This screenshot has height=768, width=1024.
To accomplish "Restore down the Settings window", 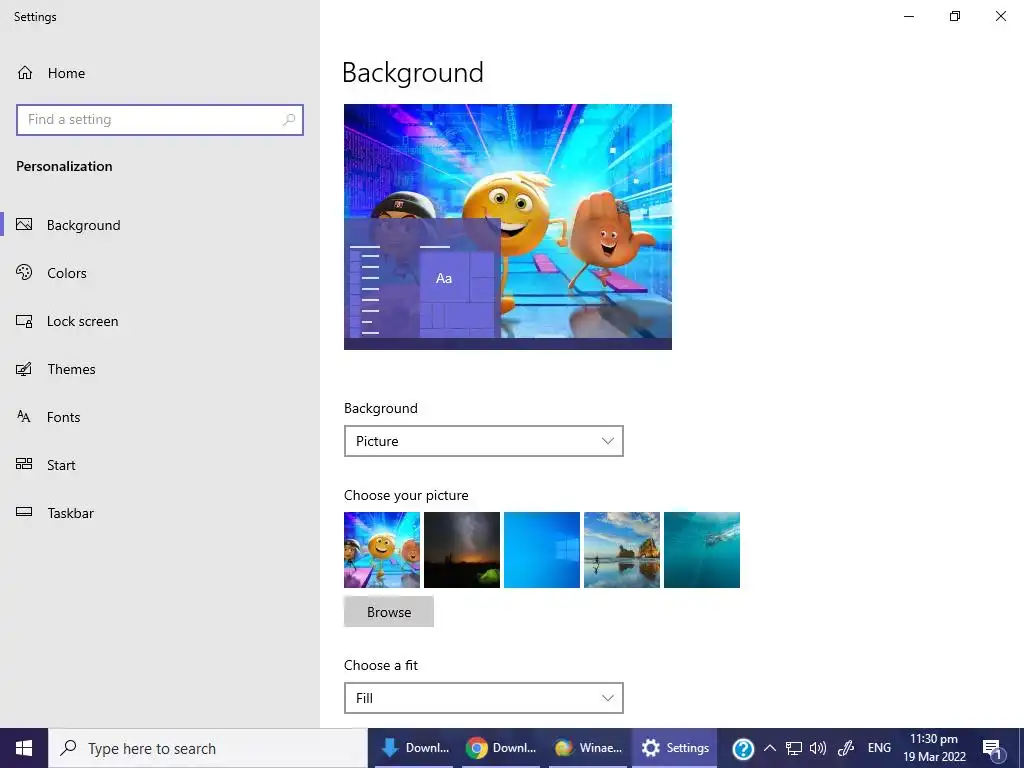I will click(955, 16).
